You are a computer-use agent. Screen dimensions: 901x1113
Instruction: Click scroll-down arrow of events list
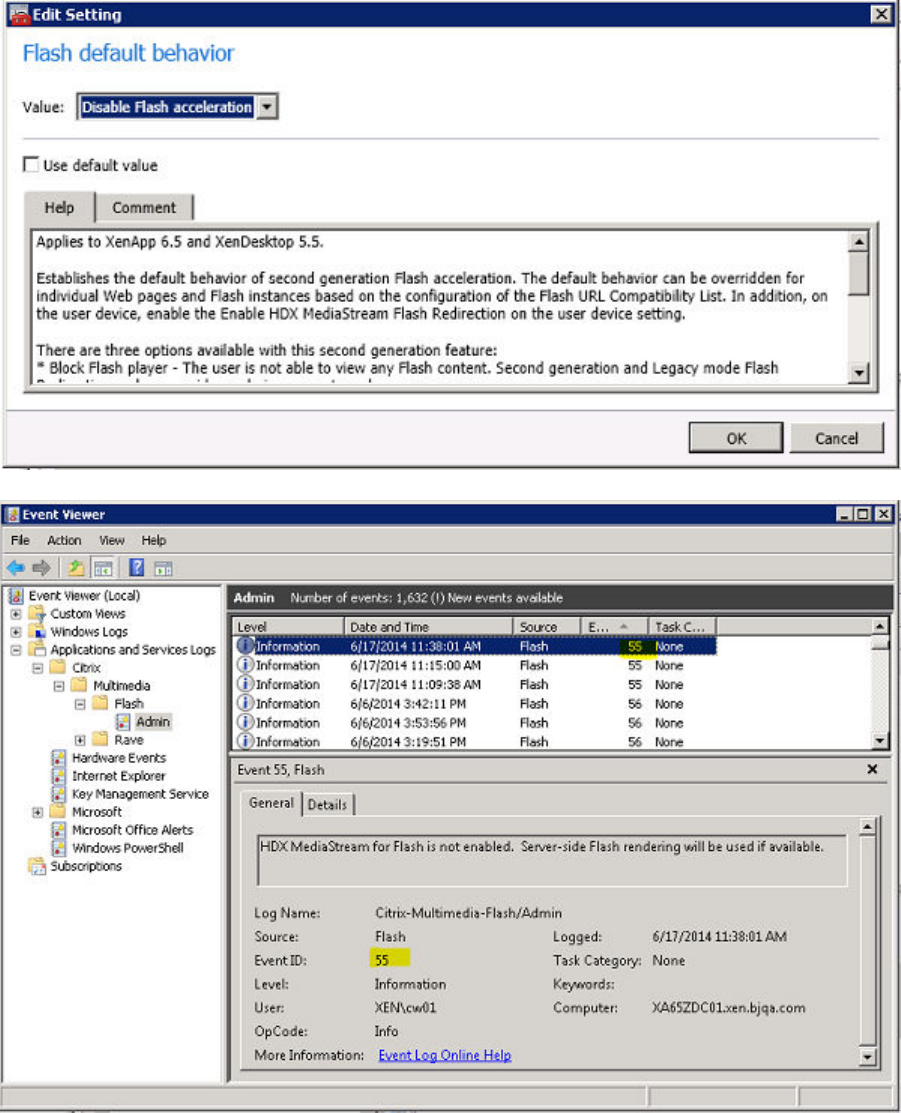(x=880, y=740)
